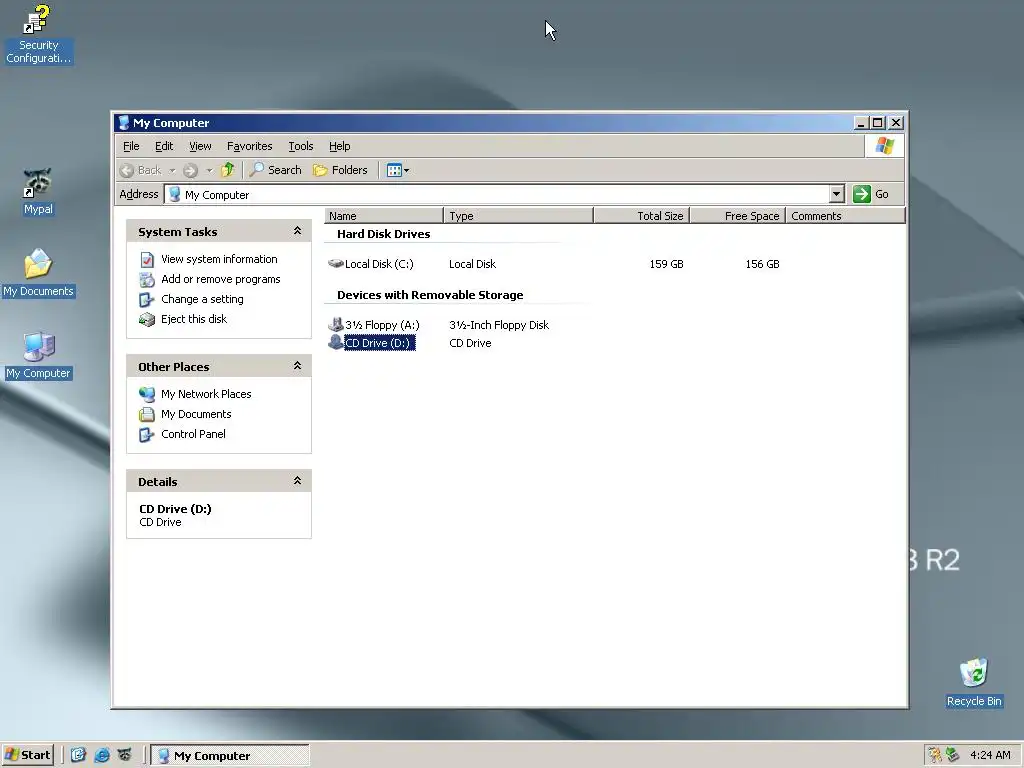Select My Computer desktop icon
Screen dimensions: 1024x768
coord(38,356)
